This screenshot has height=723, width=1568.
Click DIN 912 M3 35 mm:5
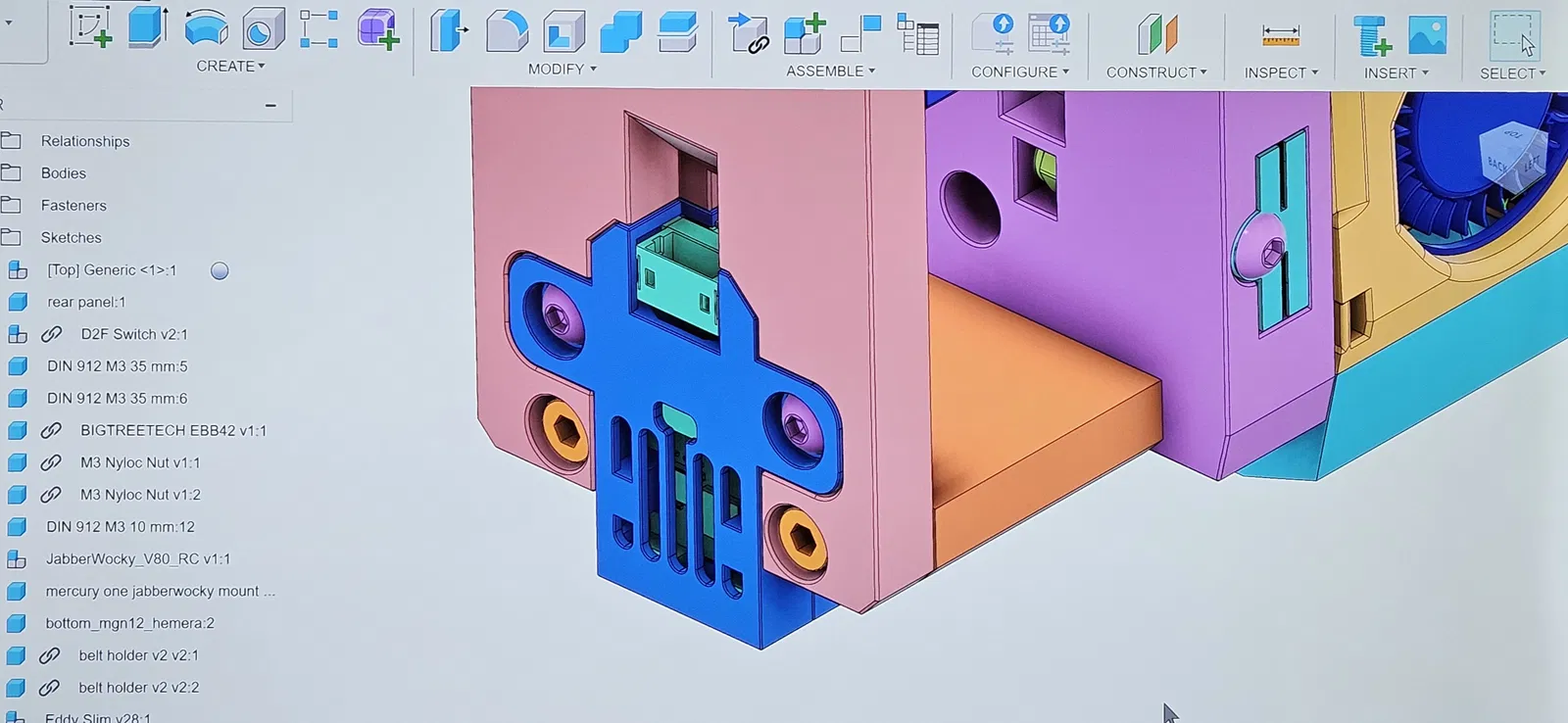(x=118, y=366)
